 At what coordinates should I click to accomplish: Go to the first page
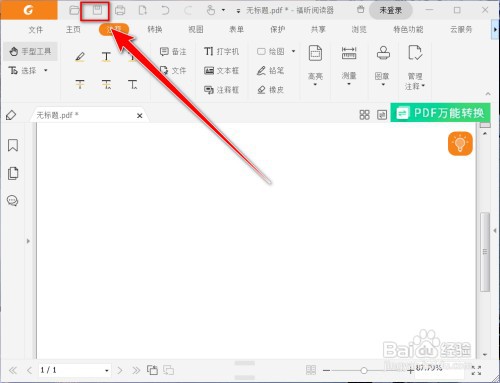pyautogui.click(x=13, y=370)
